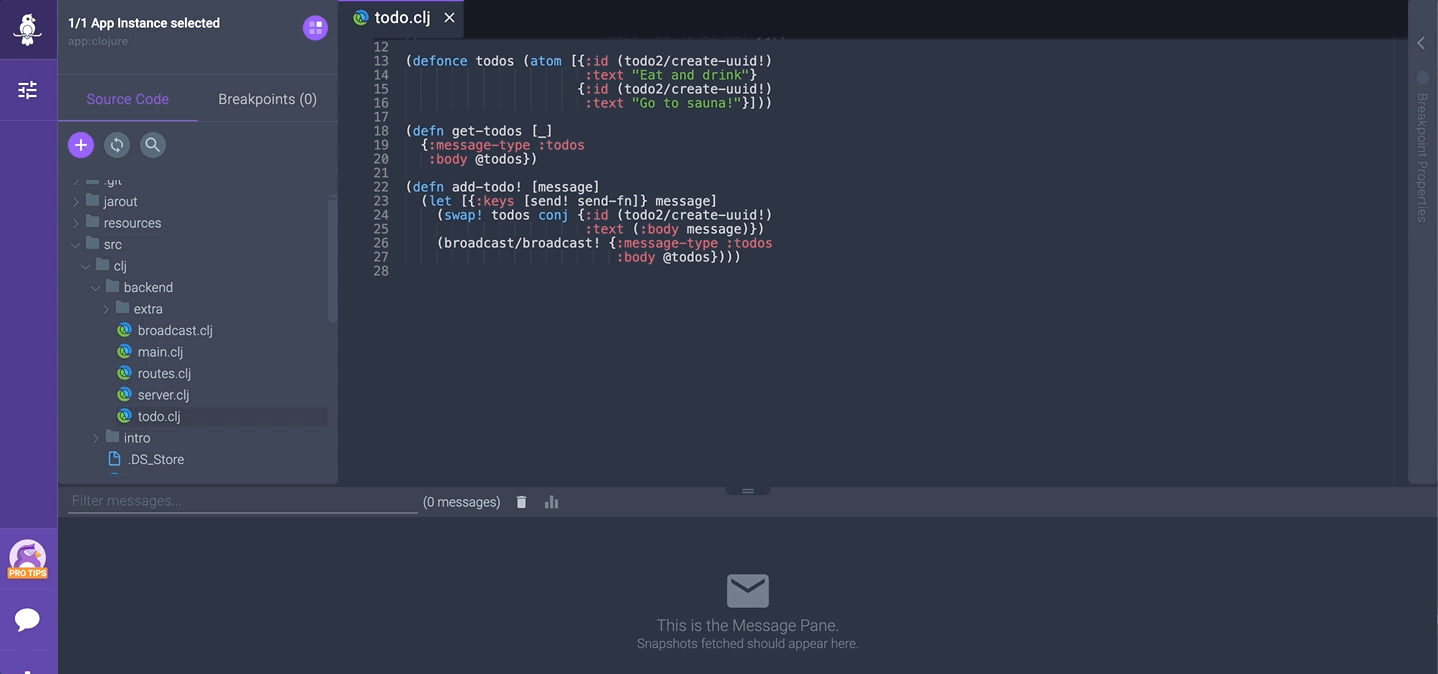Click the purple plus add button

81,145
